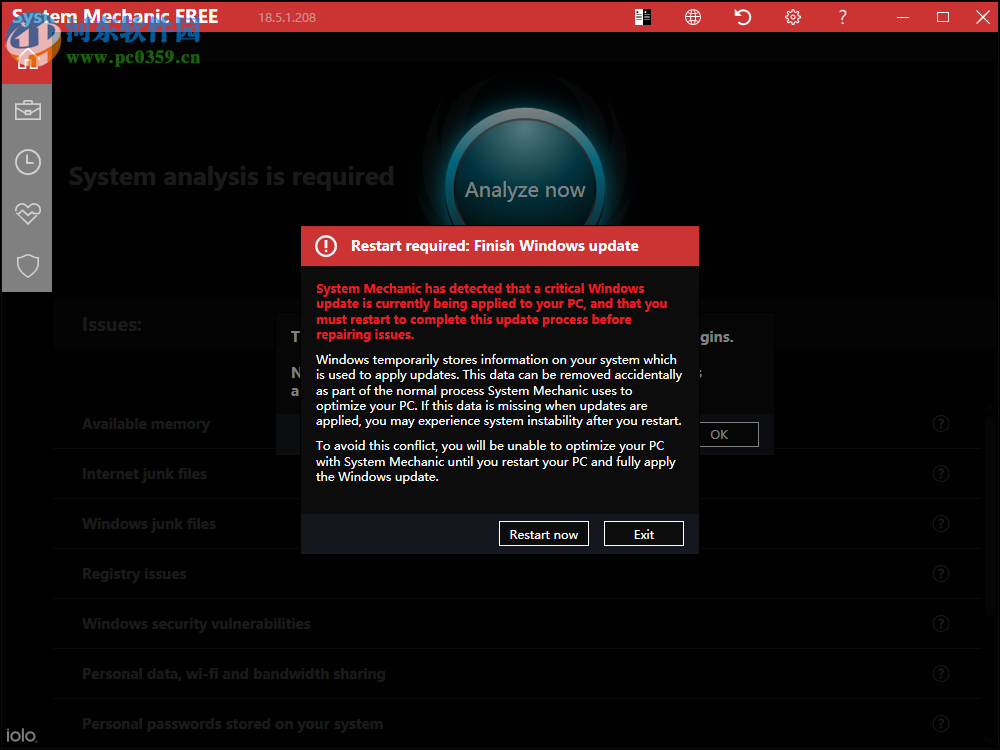Image resolution: width=1000 pixels, height=750 pixels.
Task: Select the Windows junk files row
Action: tap(517, 524)
